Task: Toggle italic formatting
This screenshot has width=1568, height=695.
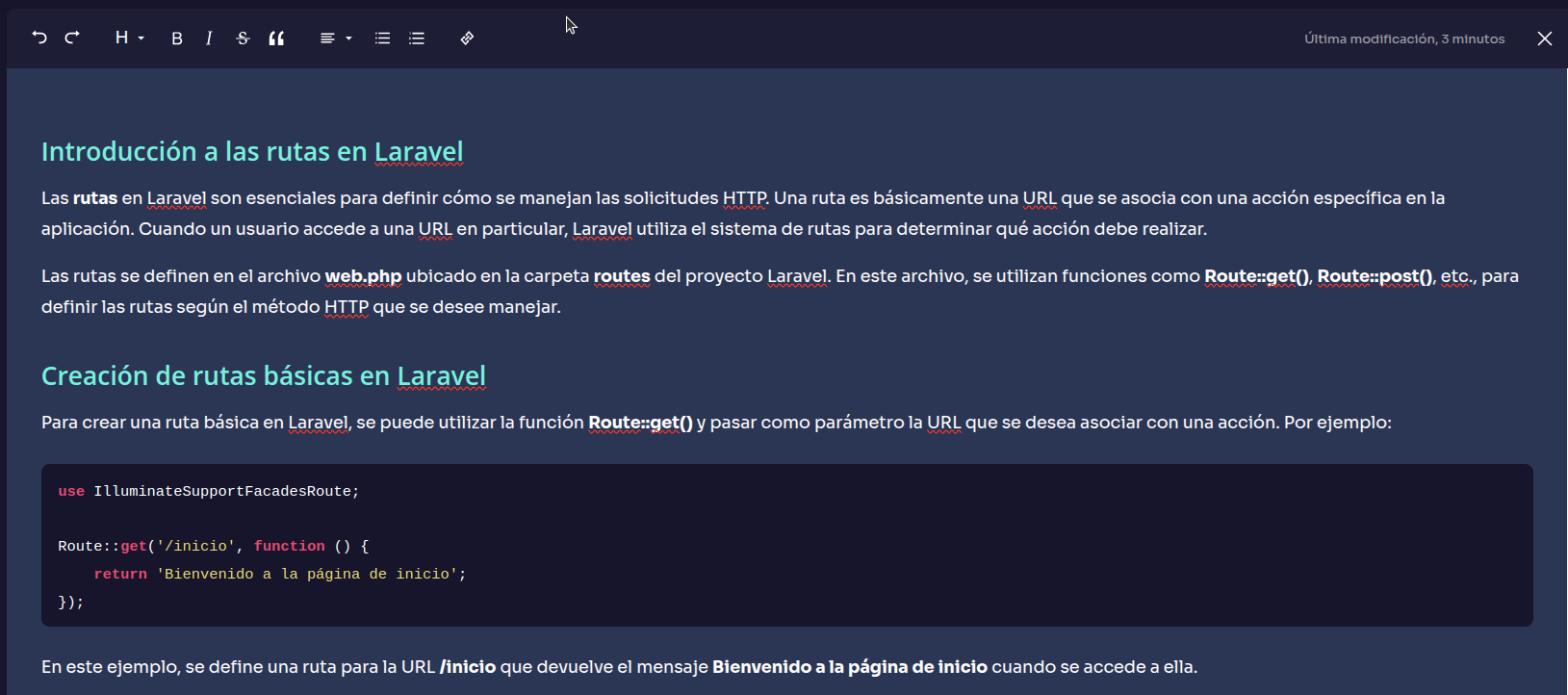Action: click(x=209, y=39)
